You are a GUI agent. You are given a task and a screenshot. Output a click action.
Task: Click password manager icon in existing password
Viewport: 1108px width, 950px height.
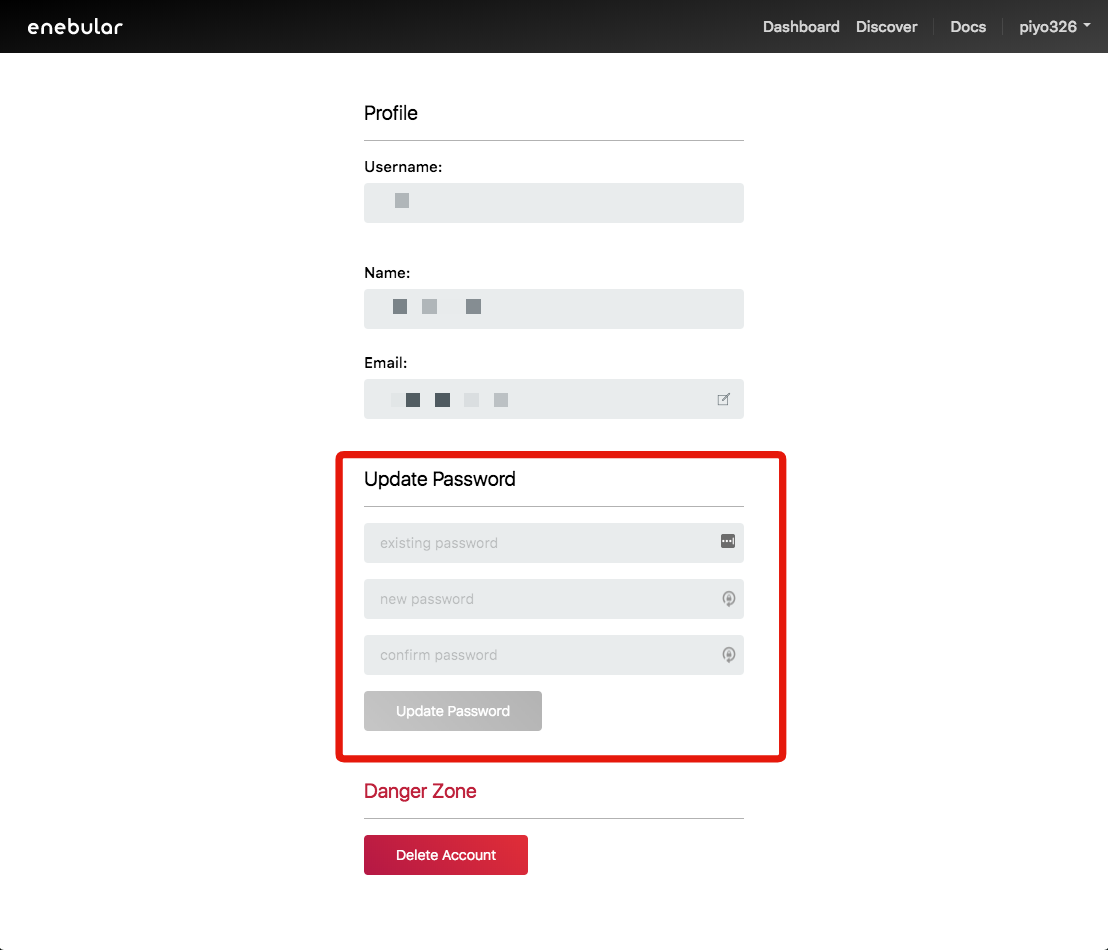tap(727, 541)
